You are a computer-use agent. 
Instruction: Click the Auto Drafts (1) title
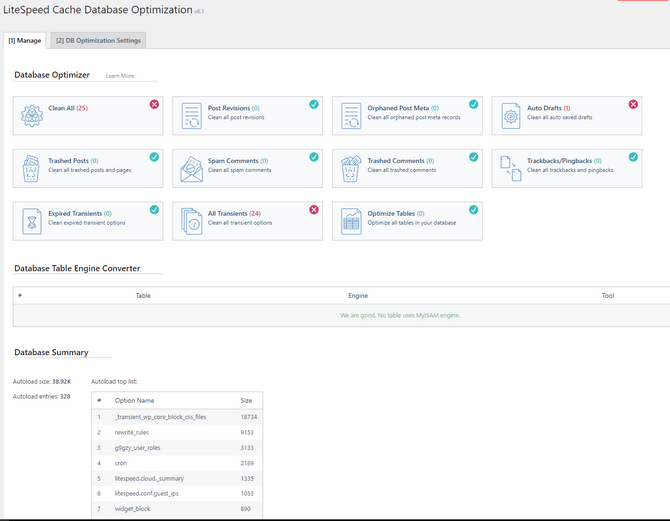click(x=548, y=108)
